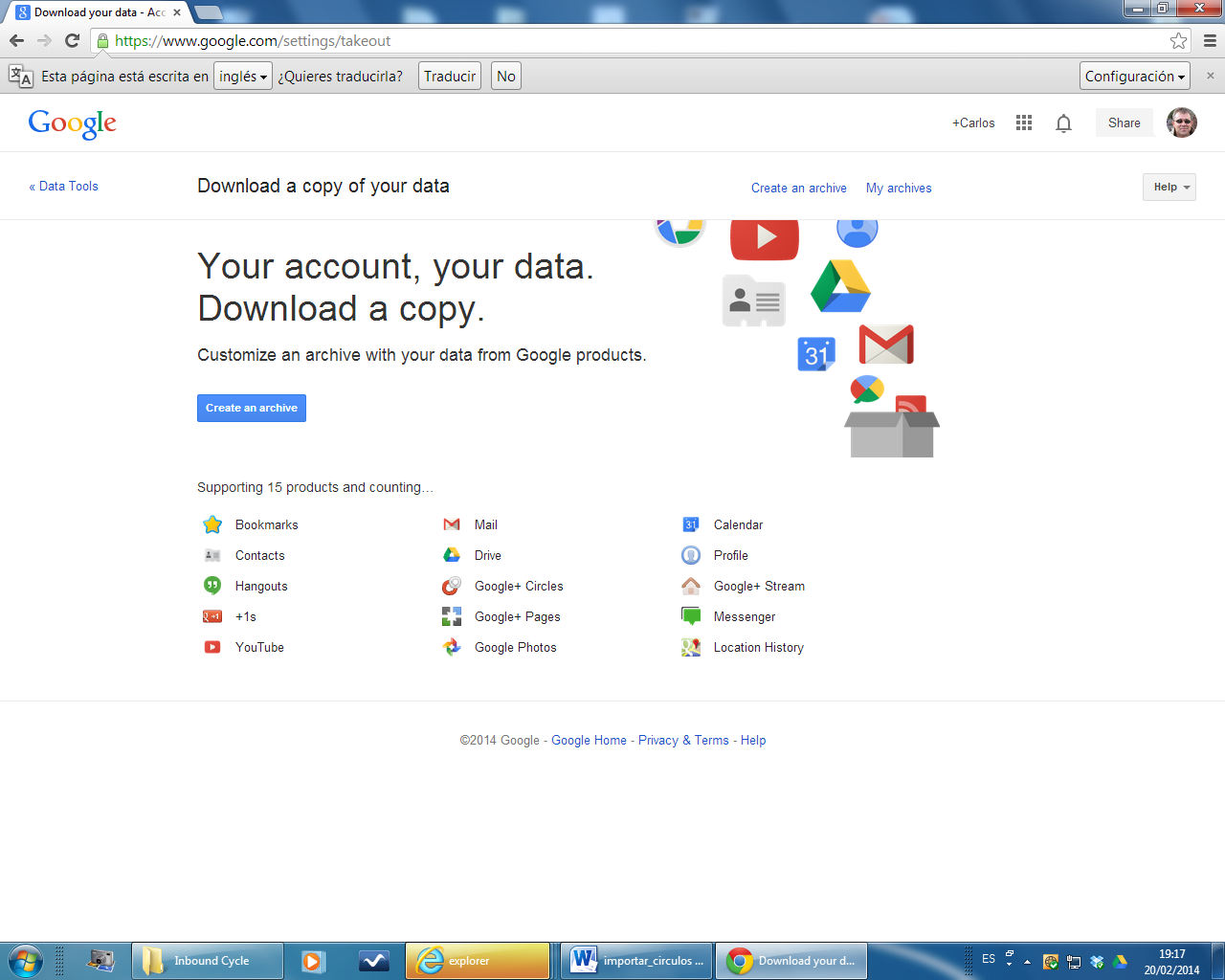This screenshot has height=980, width=1225.
Task: Click the Messenger chat icon
Action: tap(691, 616)
